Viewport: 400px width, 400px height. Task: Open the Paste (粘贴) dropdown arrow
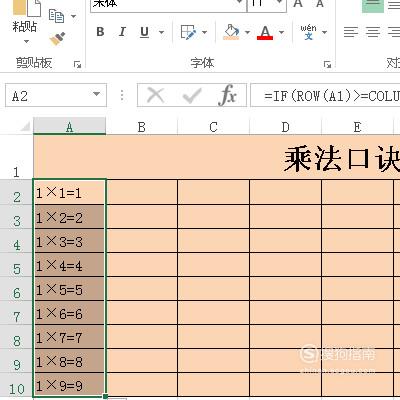tap(26, 42)
